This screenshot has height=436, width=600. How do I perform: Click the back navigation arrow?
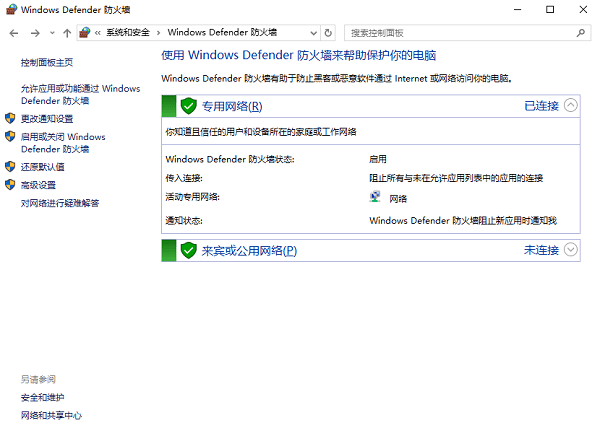click(x=13, y=33)
